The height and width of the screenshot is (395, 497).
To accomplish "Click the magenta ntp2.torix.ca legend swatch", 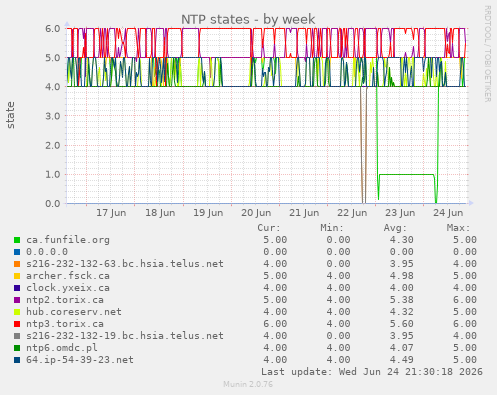I will point(17,300).
